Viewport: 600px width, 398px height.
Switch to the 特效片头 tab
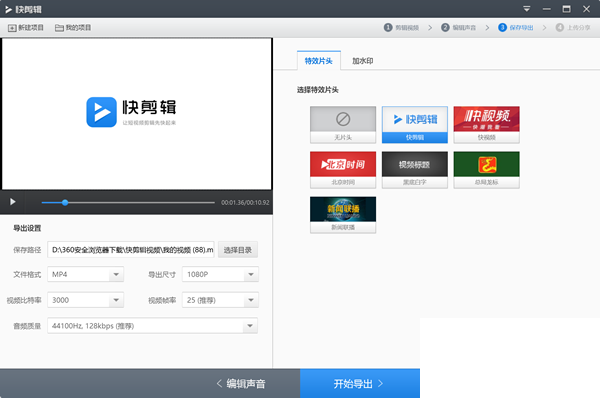pos(319,60)
